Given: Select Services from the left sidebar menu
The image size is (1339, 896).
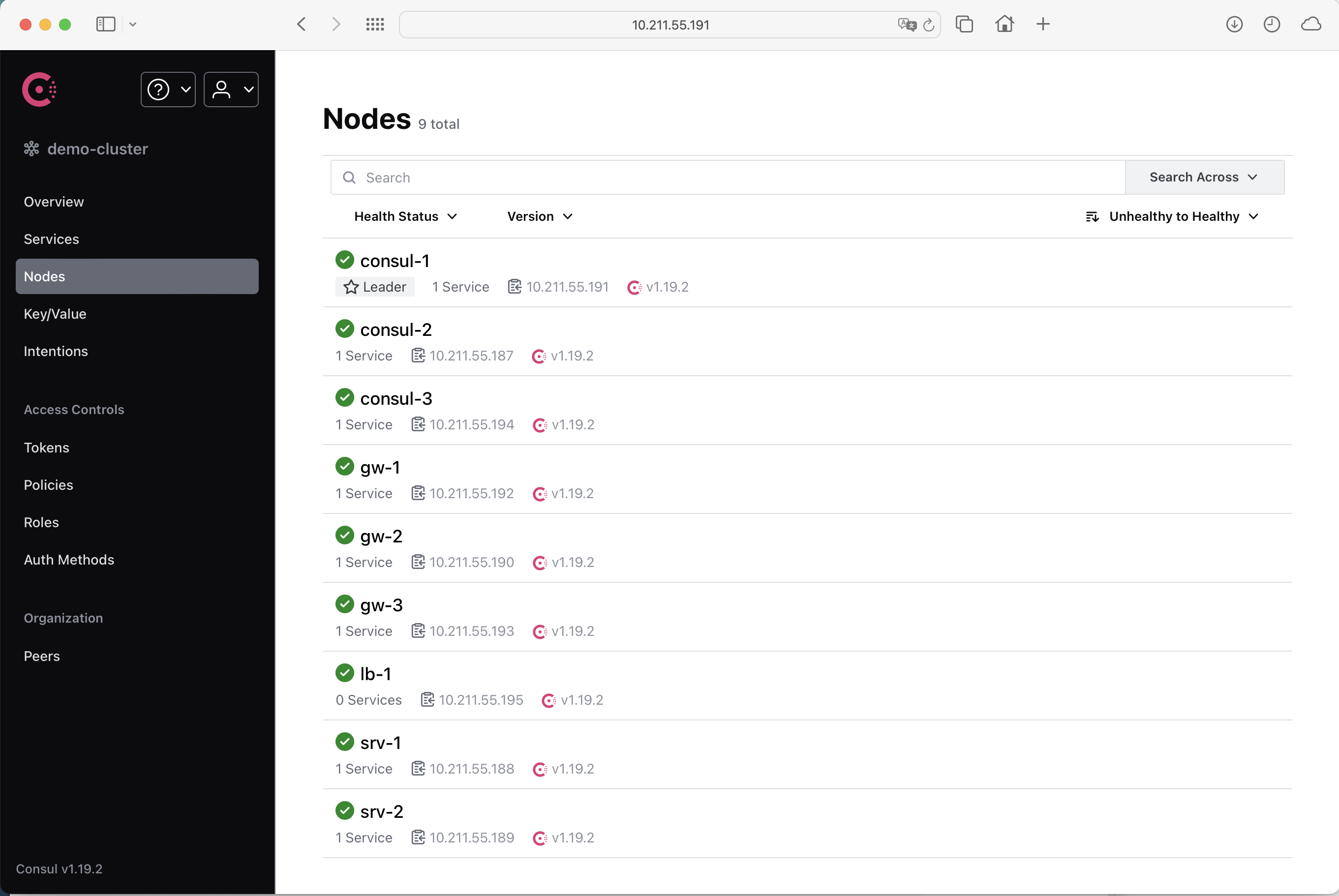Looking at the screenshot, I should coord(52,239).
